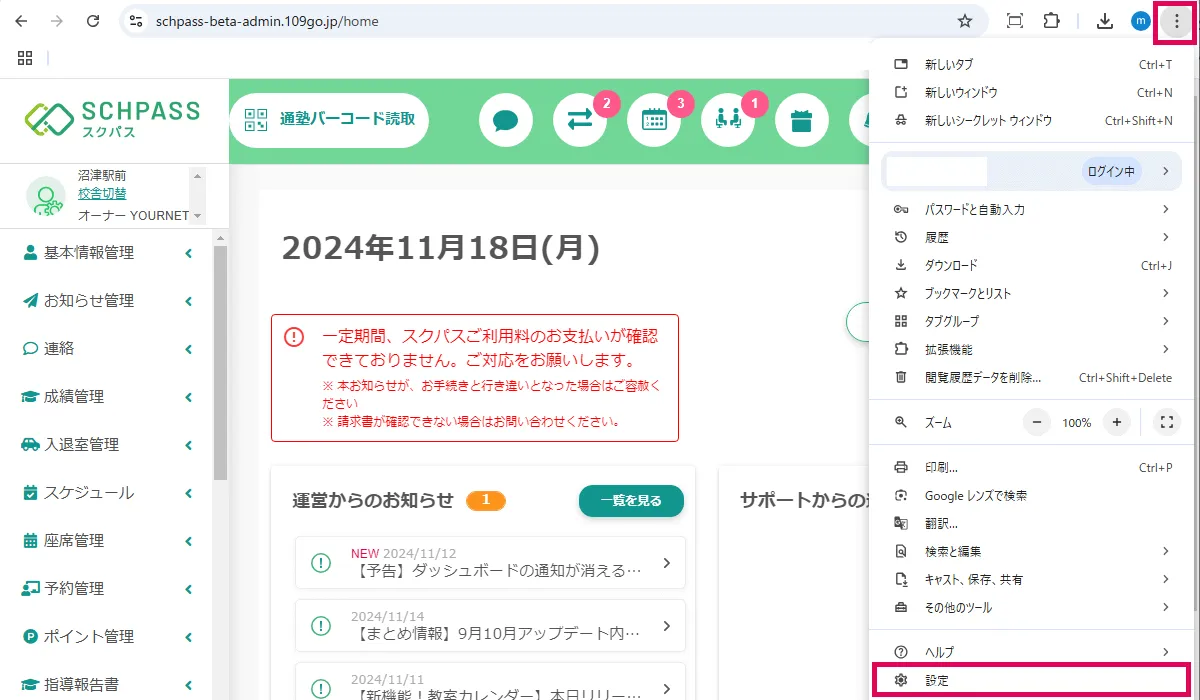Click the 通塾バーコード読取 button

click(x=329, y=120)
